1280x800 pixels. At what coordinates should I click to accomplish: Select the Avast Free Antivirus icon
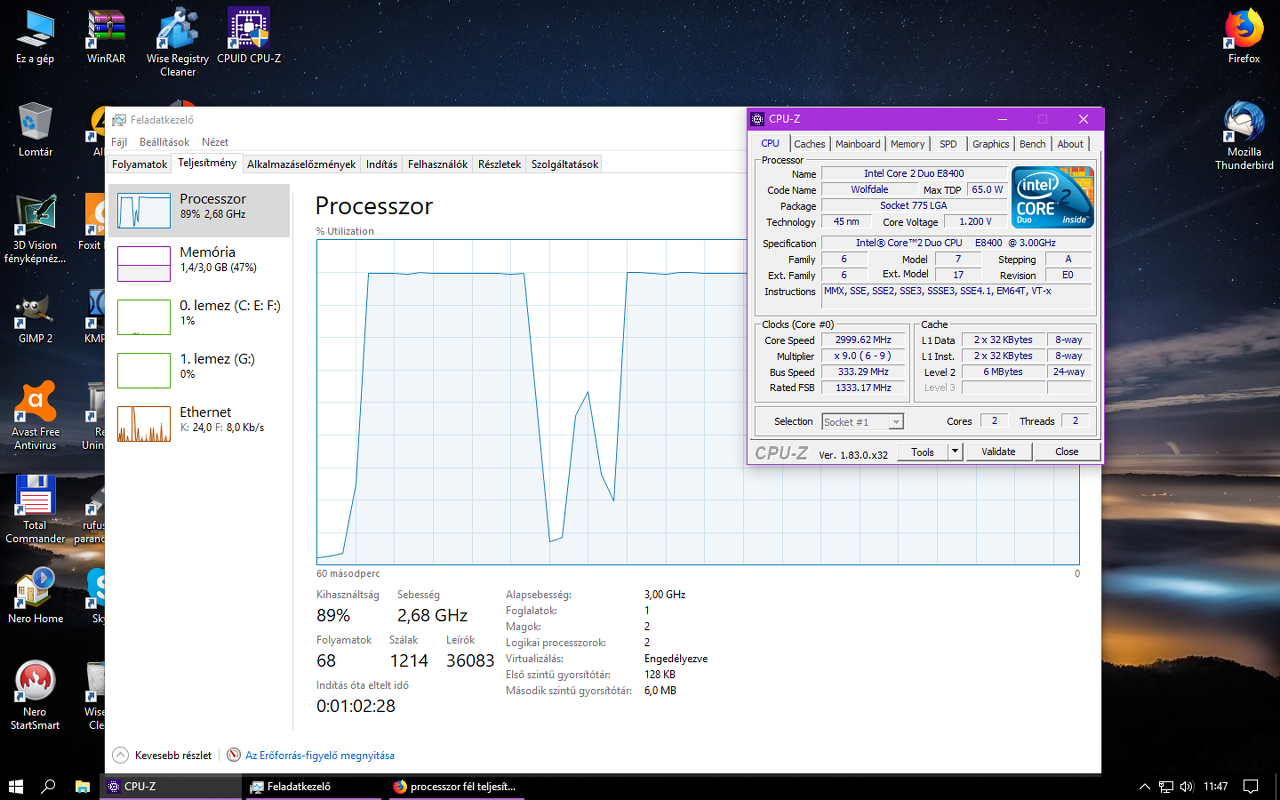point(35,415)
